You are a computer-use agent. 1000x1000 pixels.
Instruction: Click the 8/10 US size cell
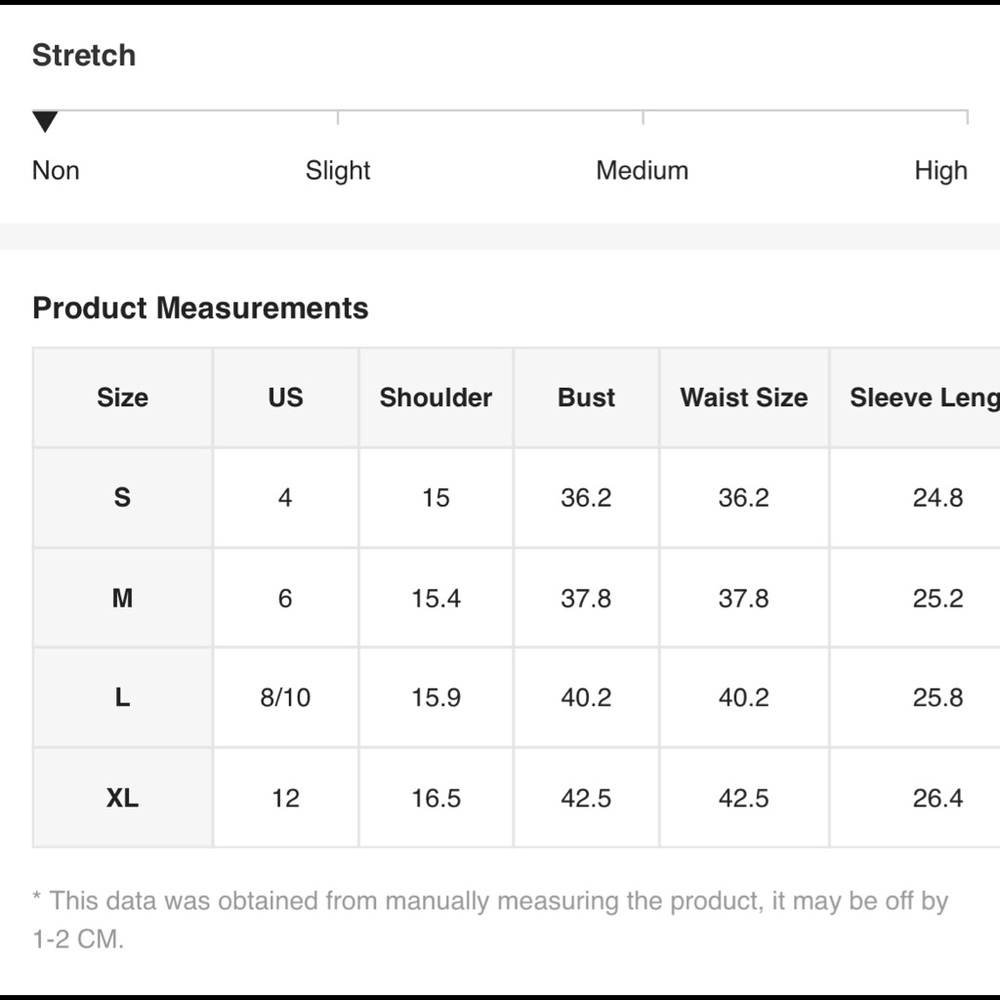[x=286, y=697]
